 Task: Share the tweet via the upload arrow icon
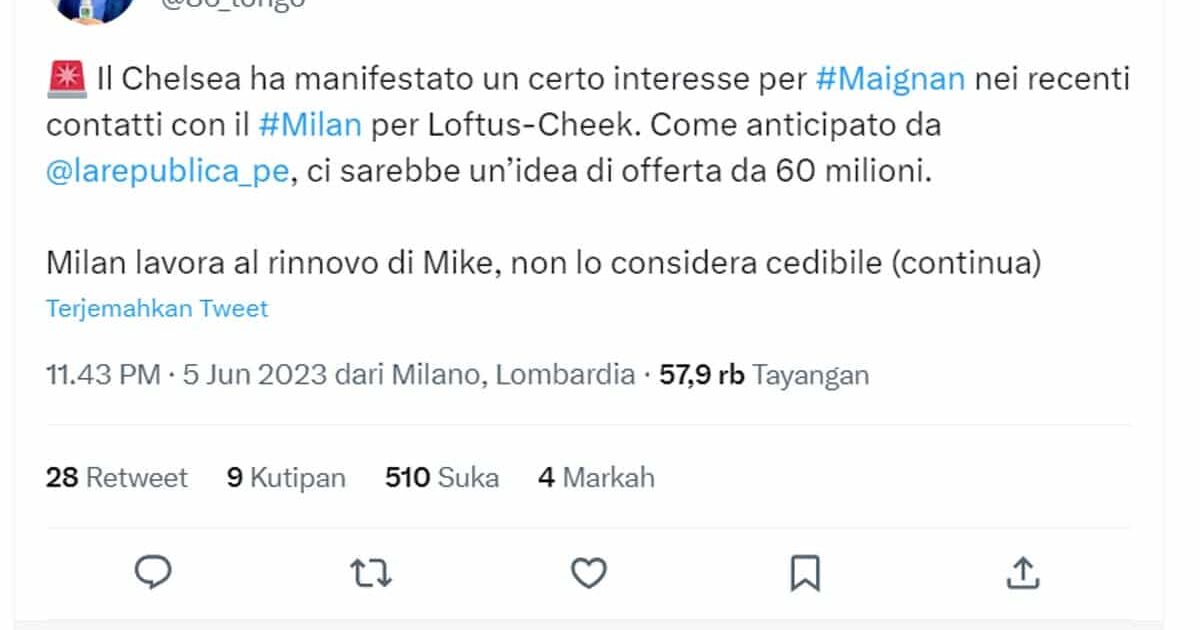[1023, 572]
